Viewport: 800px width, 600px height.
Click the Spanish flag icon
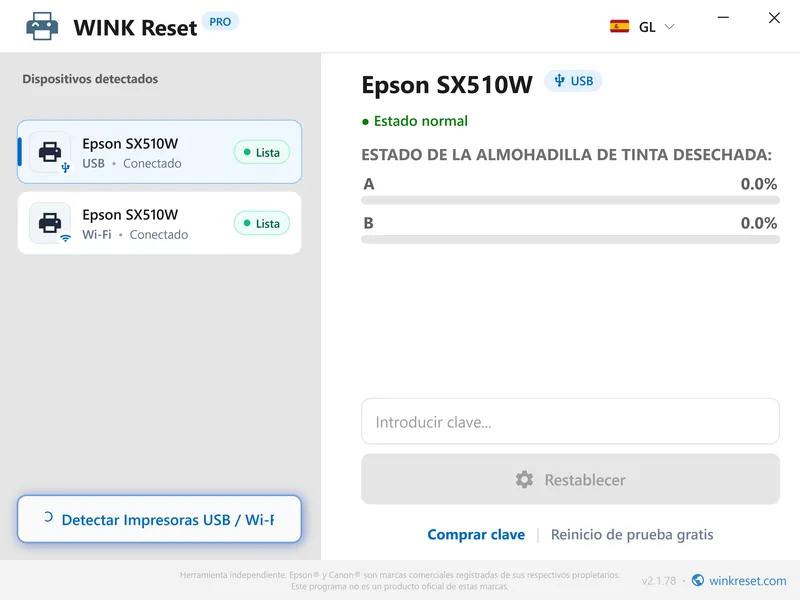619,26
